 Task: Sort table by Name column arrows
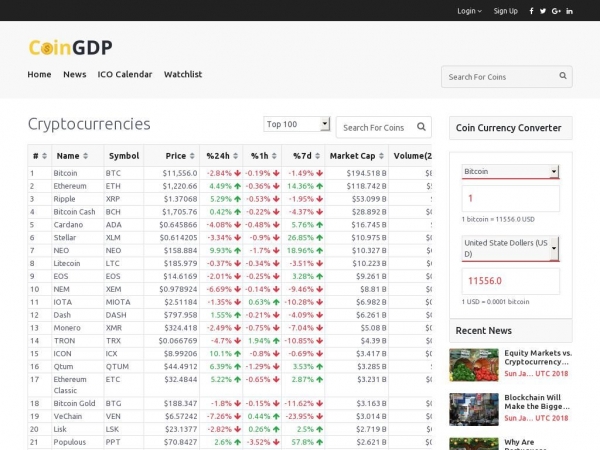click(x=85, y=156)
